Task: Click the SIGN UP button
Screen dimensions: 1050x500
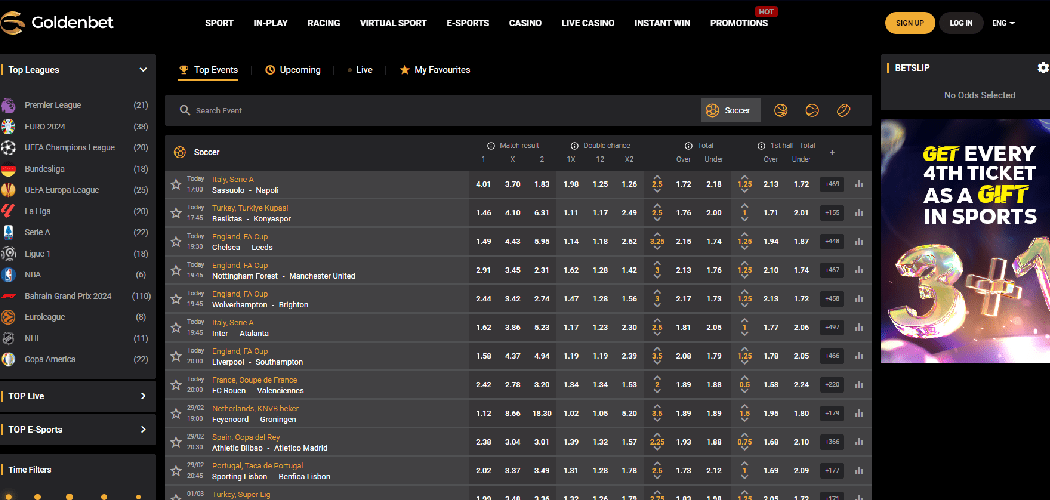Action: click(x=909, y=22)
